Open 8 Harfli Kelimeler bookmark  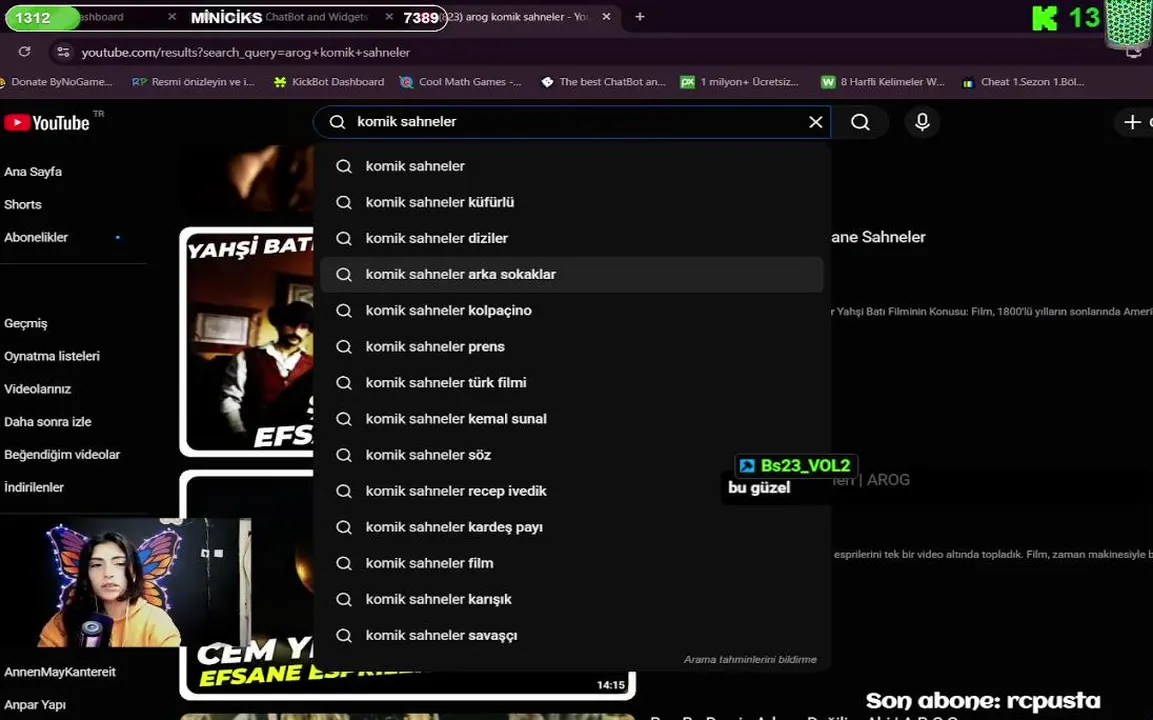[883, 82]
